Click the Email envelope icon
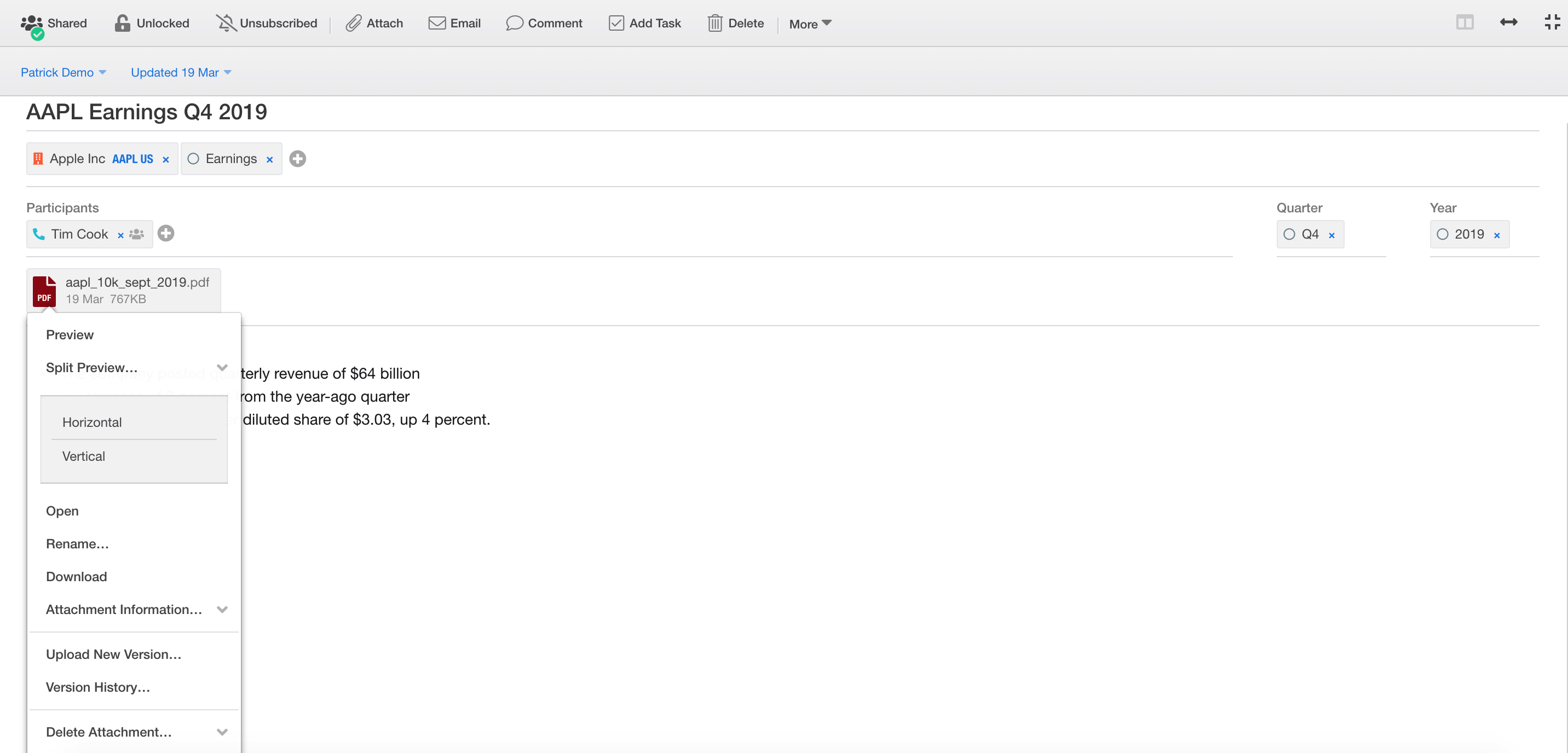The image size is (1568, 753). (436, 23)
